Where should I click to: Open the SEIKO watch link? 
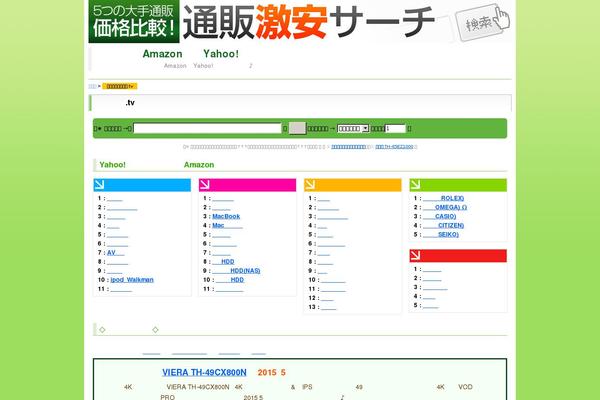(441, 235)
